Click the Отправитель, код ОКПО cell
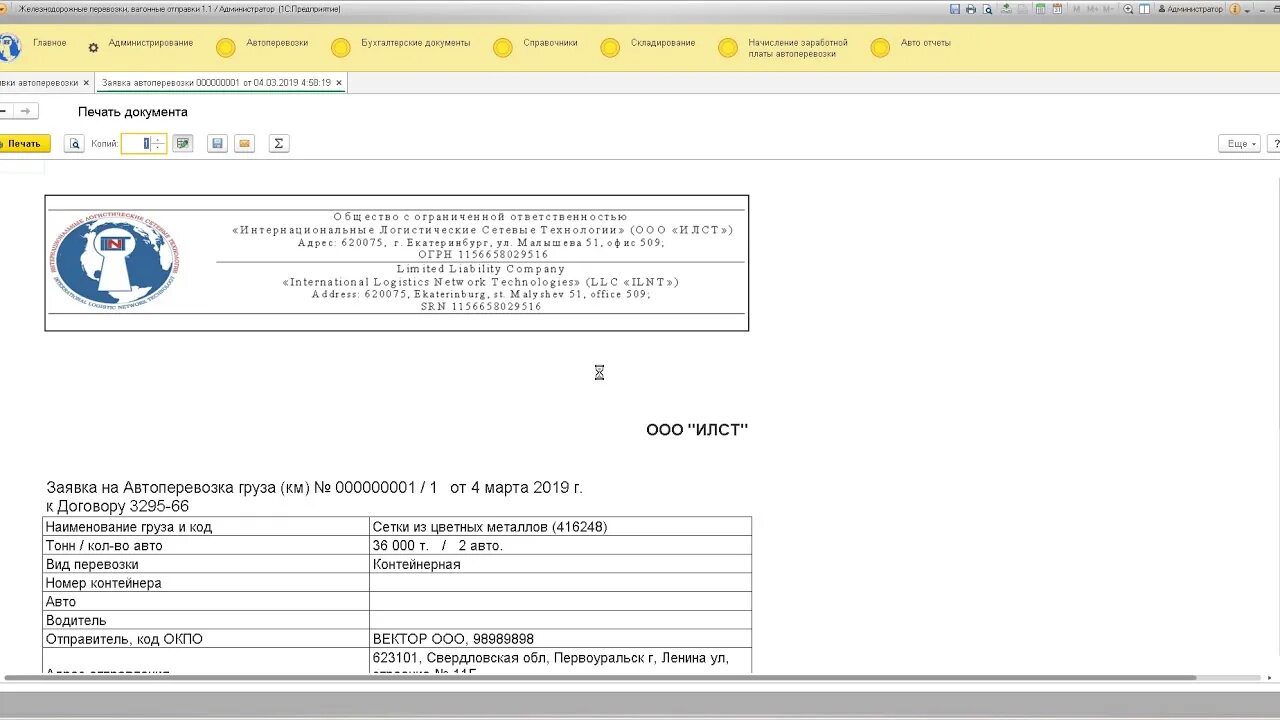 pos(206,639)
